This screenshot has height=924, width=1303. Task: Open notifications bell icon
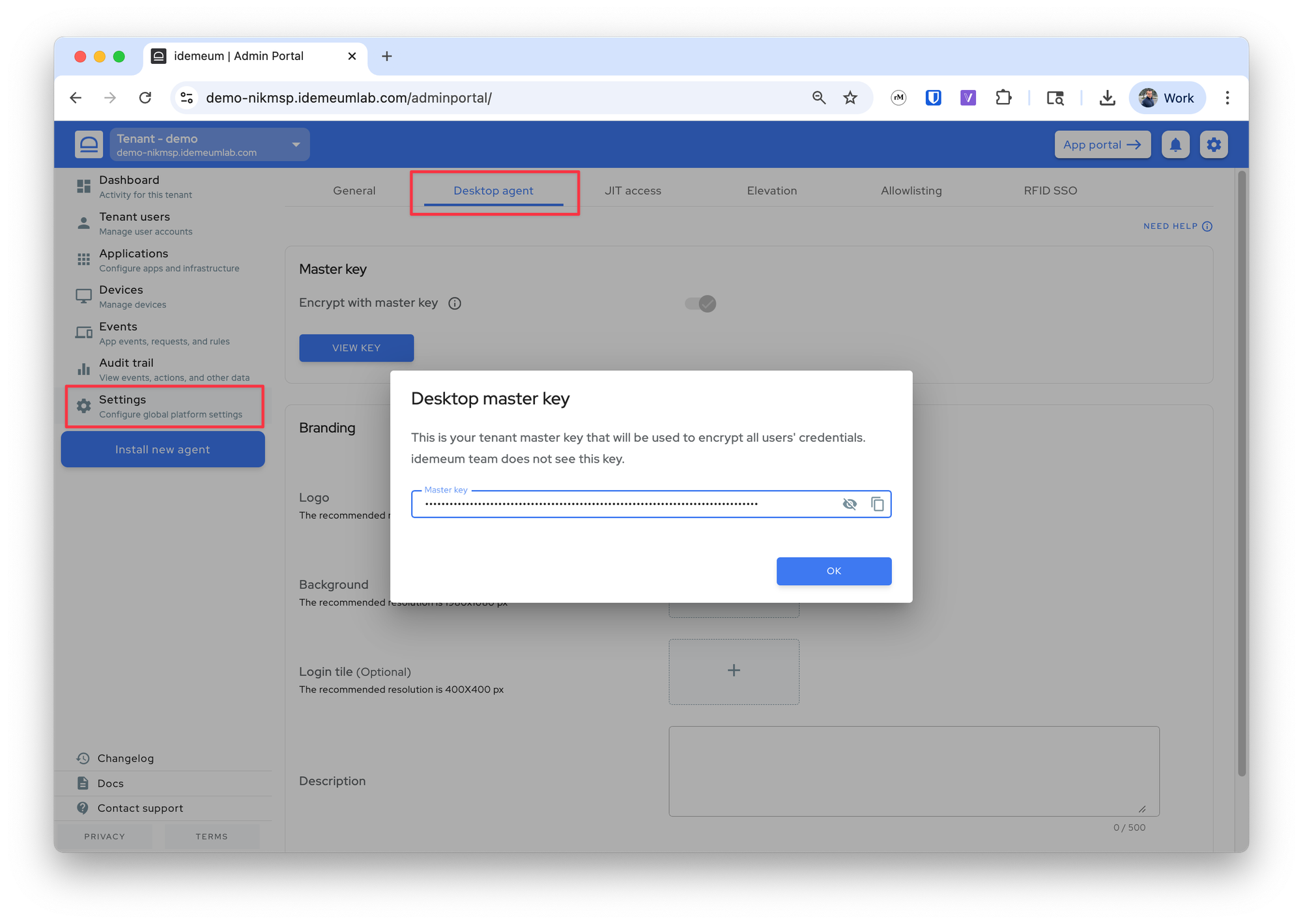click(1175, 145)
